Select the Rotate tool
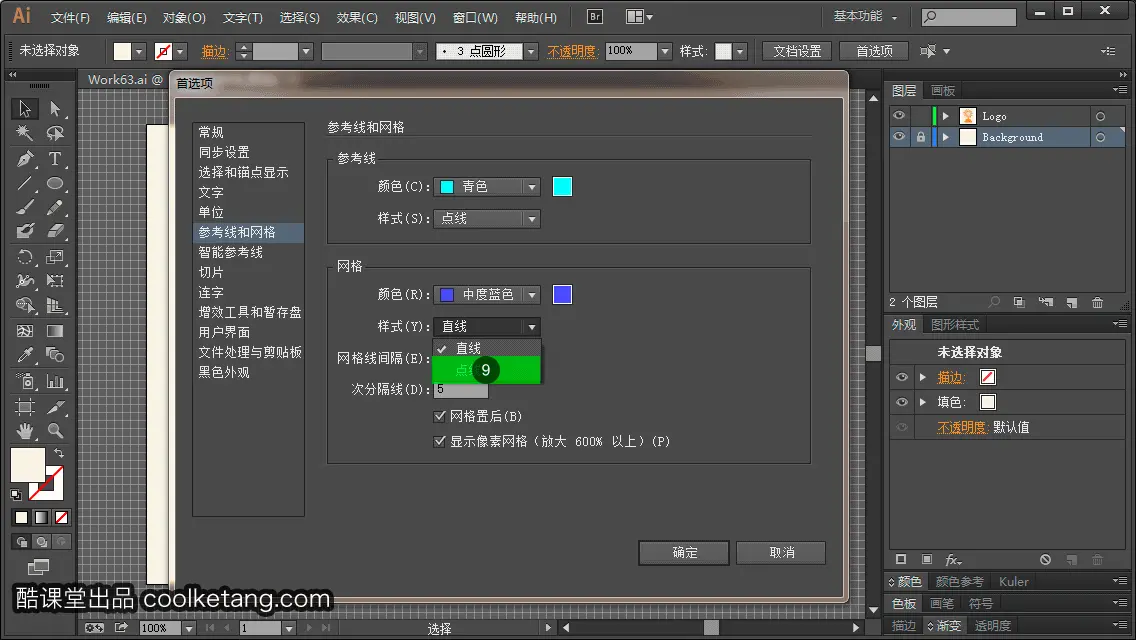Viewport: 1136px width, 640px height. pyautogui.click(x=25, y=257)
